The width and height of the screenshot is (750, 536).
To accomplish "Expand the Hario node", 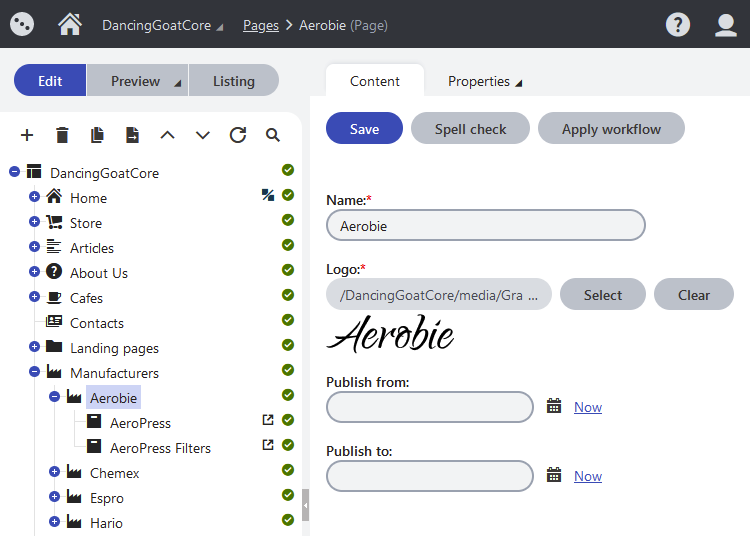I will (x=54, y=521).
